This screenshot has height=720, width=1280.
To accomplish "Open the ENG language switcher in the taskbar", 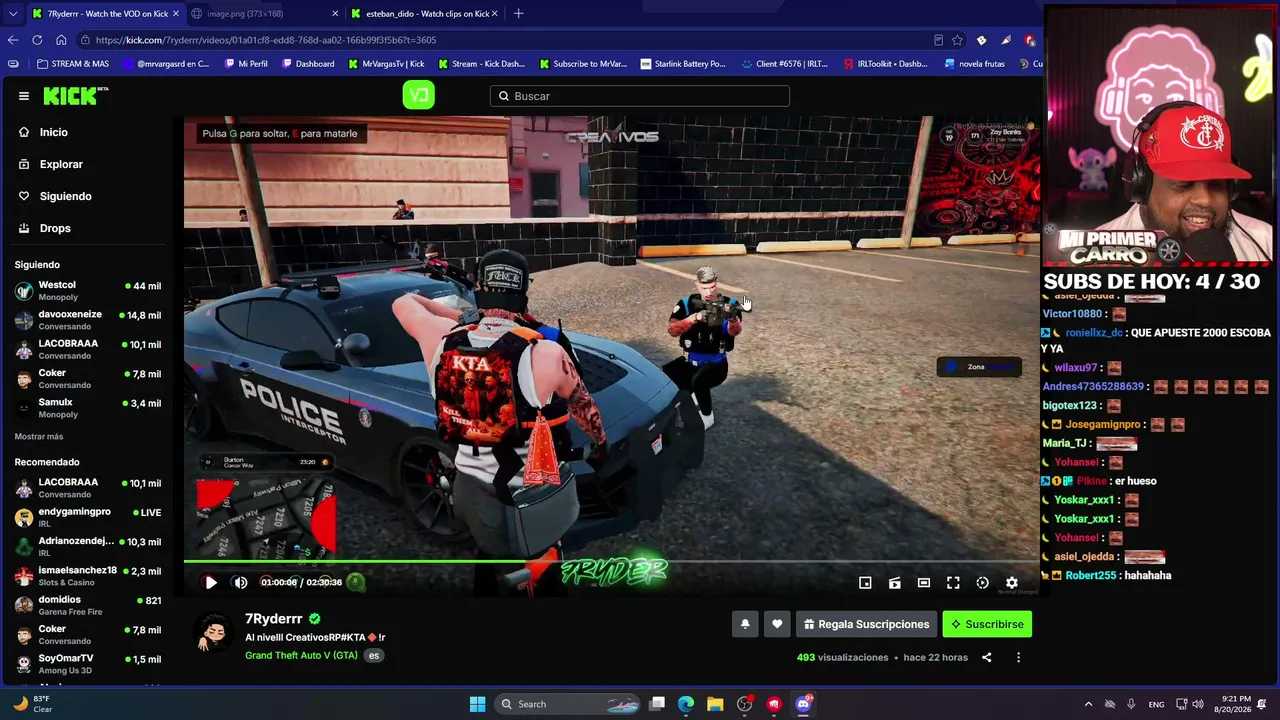I will pyautogui.click(x=1156, y=704).
